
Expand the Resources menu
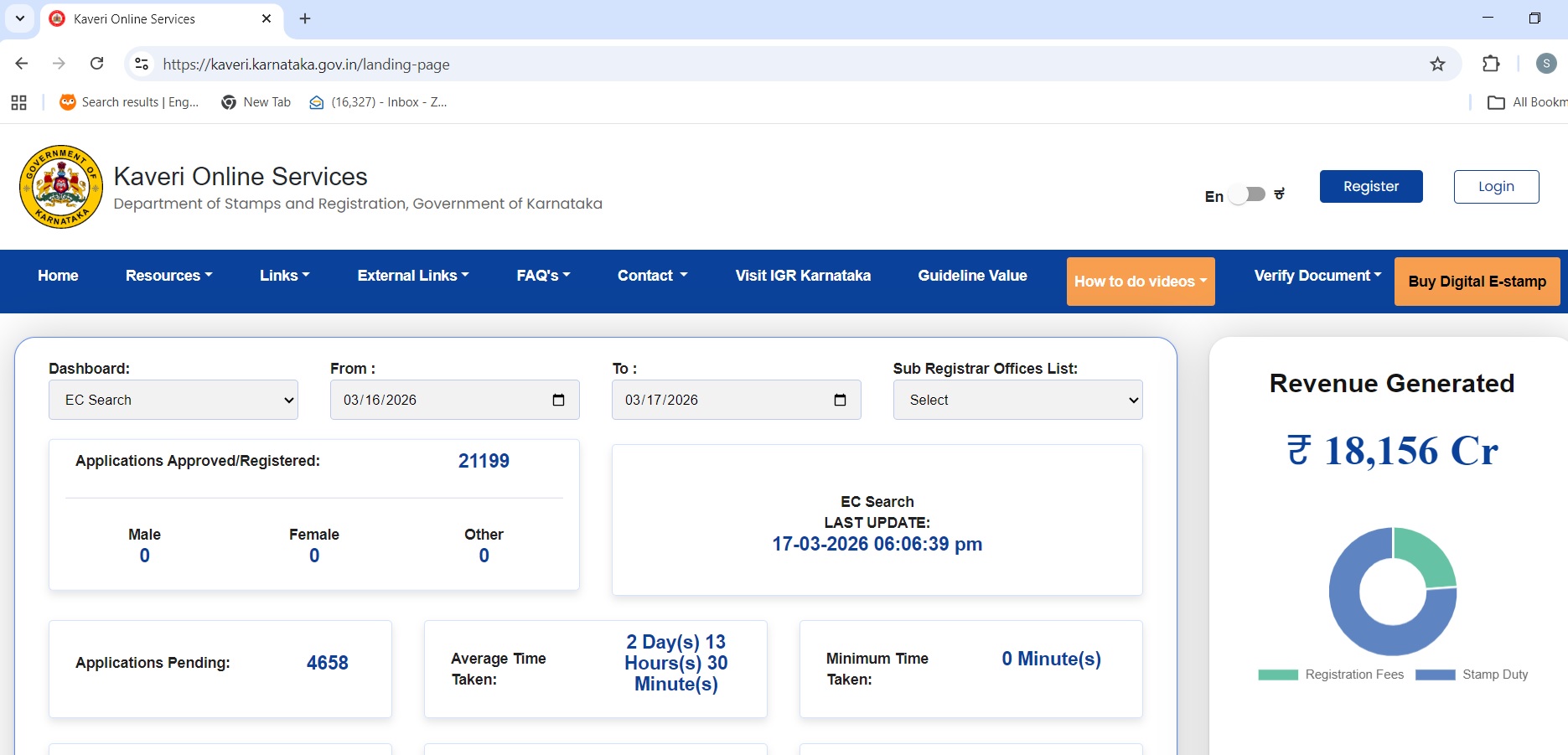point(168,276)
